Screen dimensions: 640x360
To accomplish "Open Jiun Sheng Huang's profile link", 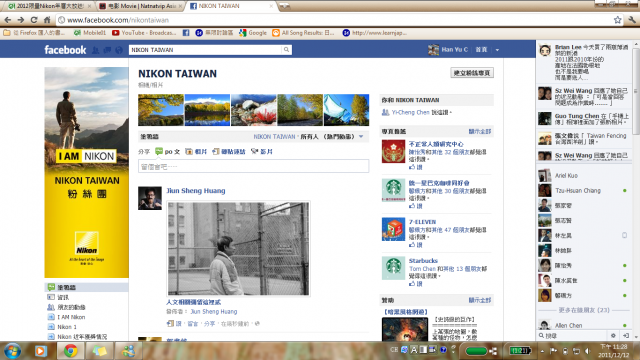I will pos(196,191).
